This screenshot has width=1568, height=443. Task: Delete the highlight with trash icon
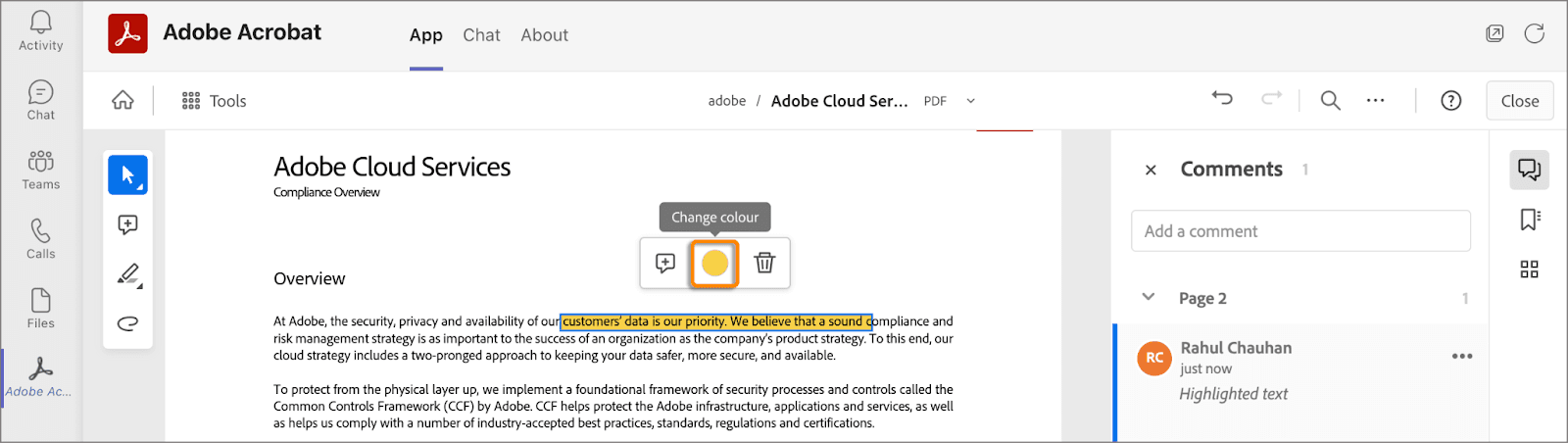(x=764, y=263)
